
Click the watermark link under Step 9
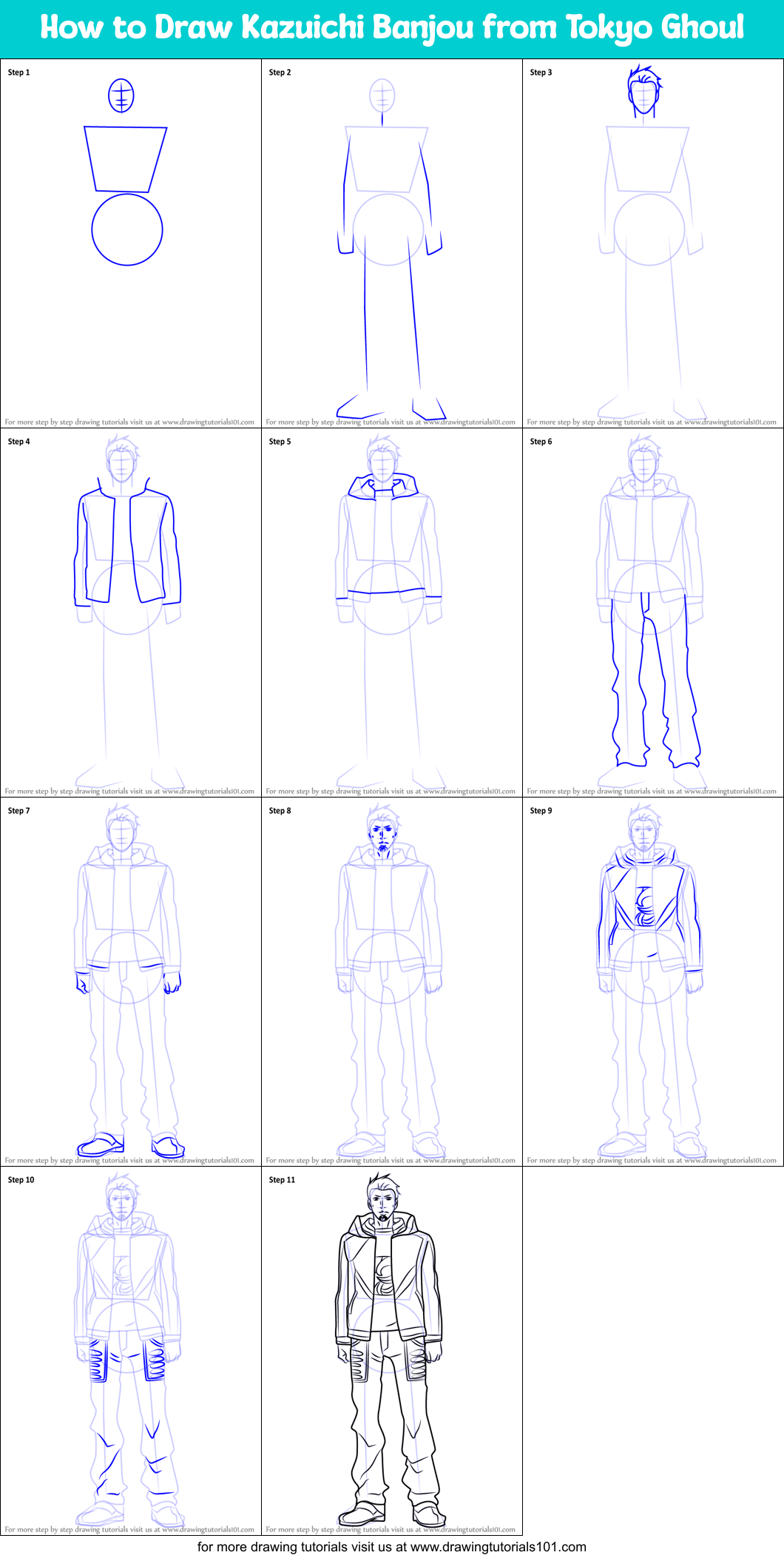click(652, 1161)
